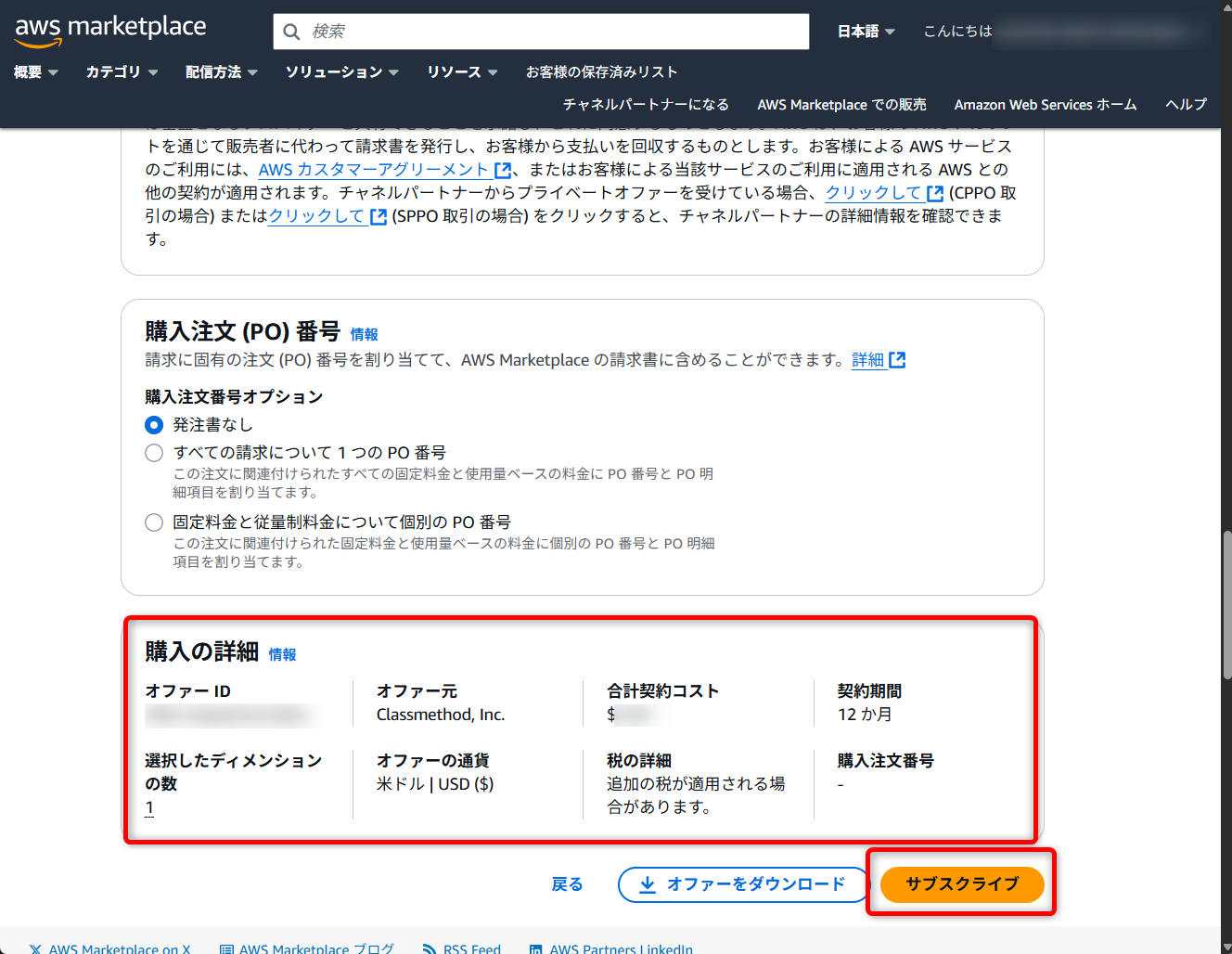Screen dimensions: 1232x954
Task: Click the クリックして link for SPPO 取引
Action: click(x=316, y=216)
